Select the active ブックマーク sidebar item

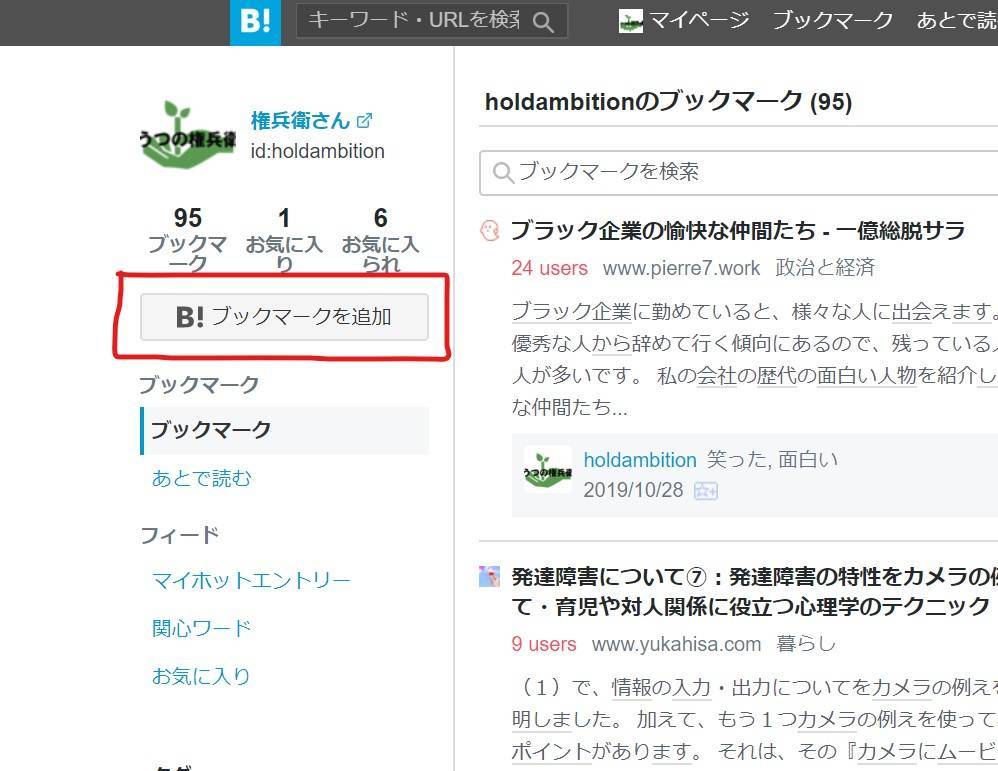point(285,430)
